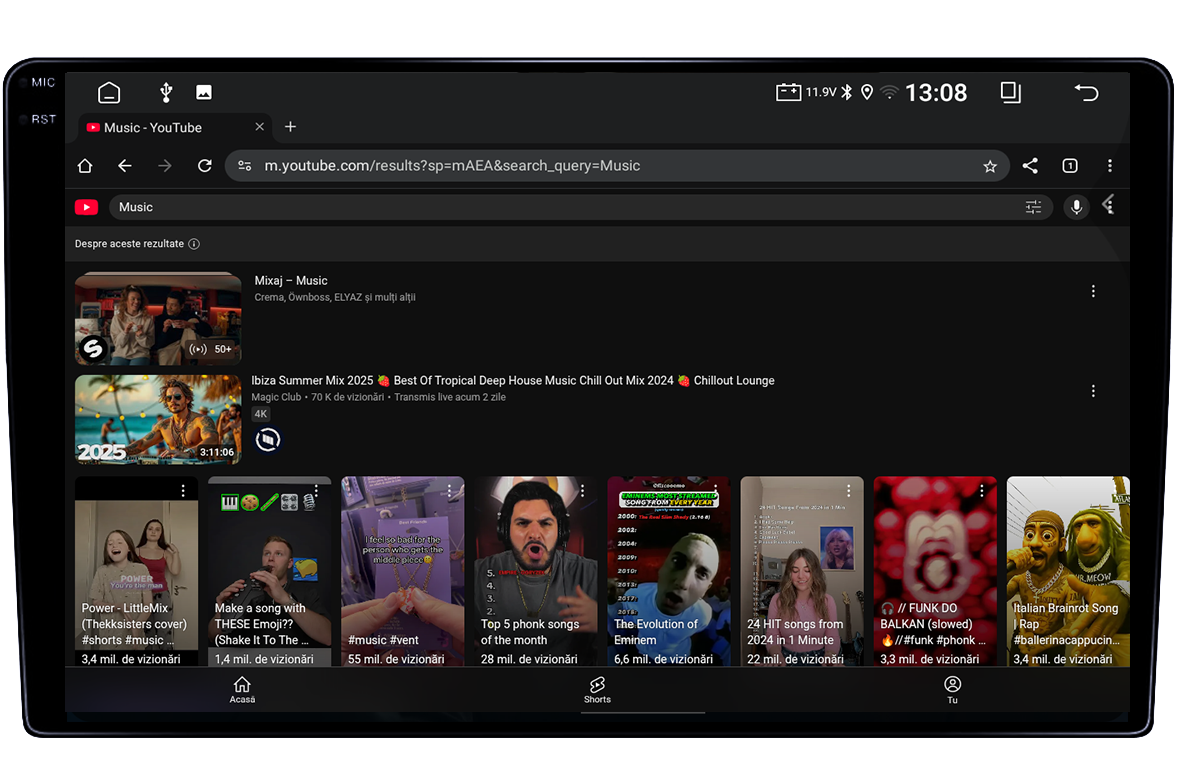
Task: Open options menu for Ibiza Summer Mix video
Action: click(1093, 391)
